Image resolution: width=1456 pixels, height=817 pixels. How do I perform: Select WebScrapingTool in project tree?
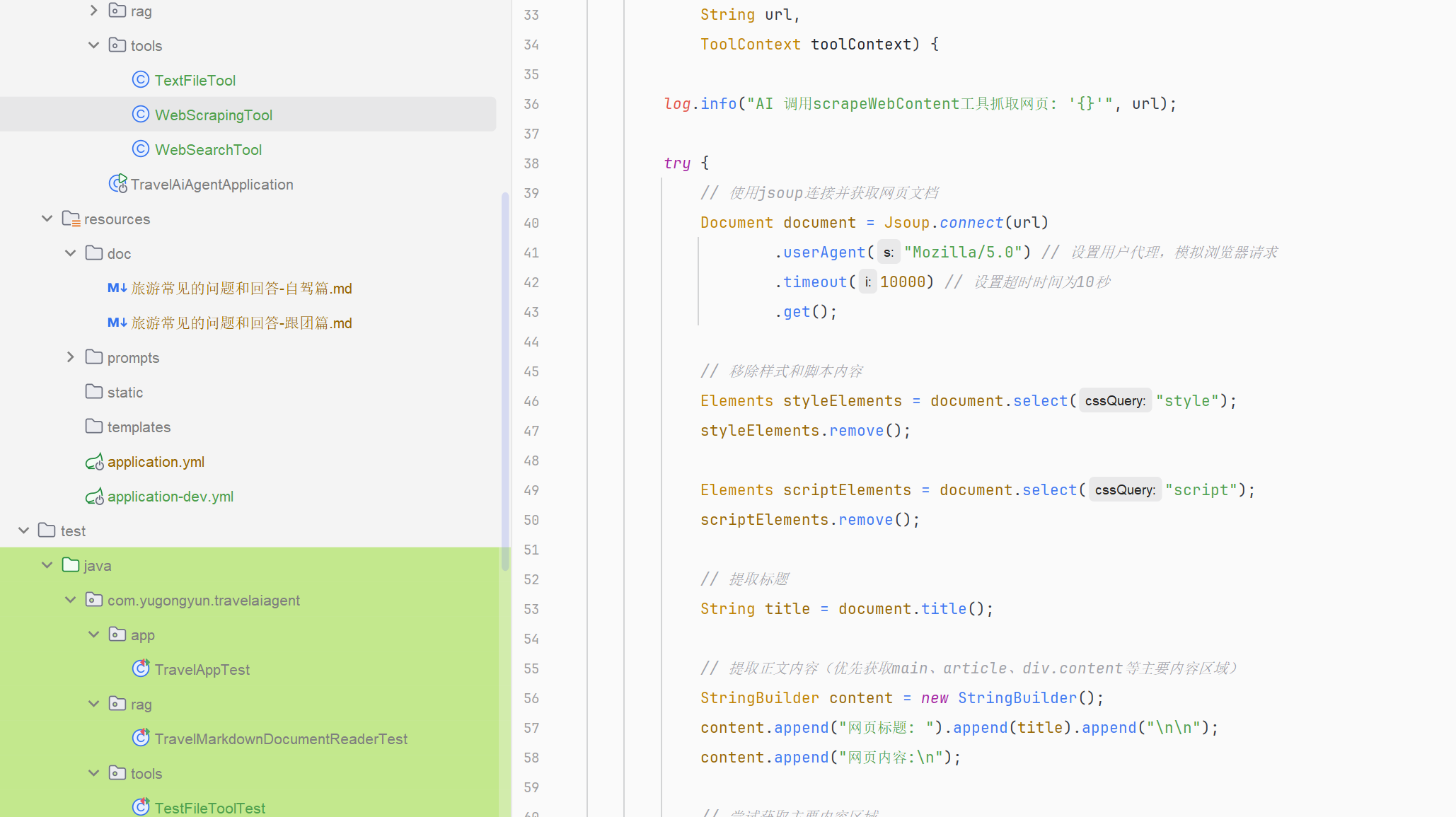(x=213, y=115)
